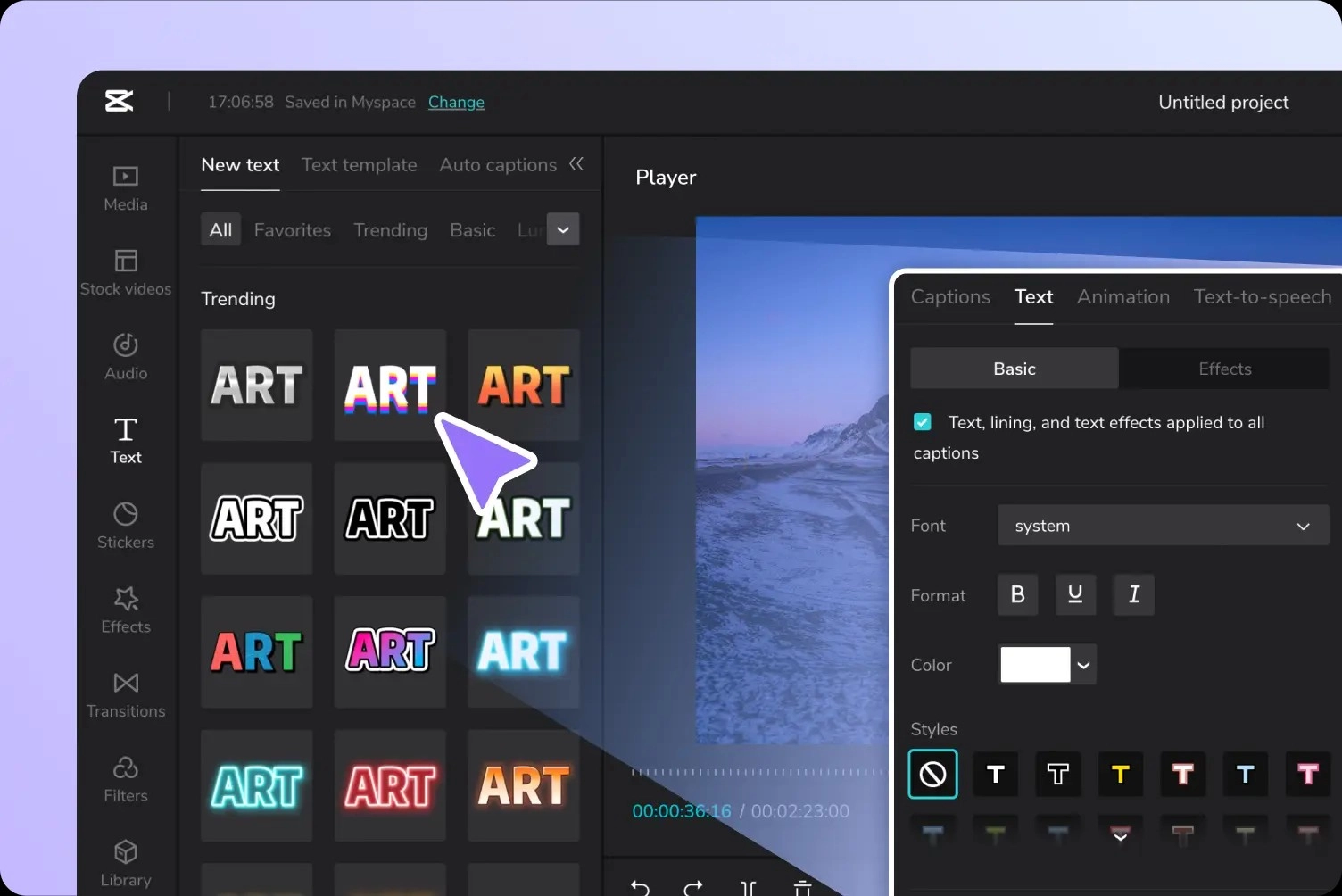Toggle underline text formatting
1342x896 pixels.
point(1075,595)
